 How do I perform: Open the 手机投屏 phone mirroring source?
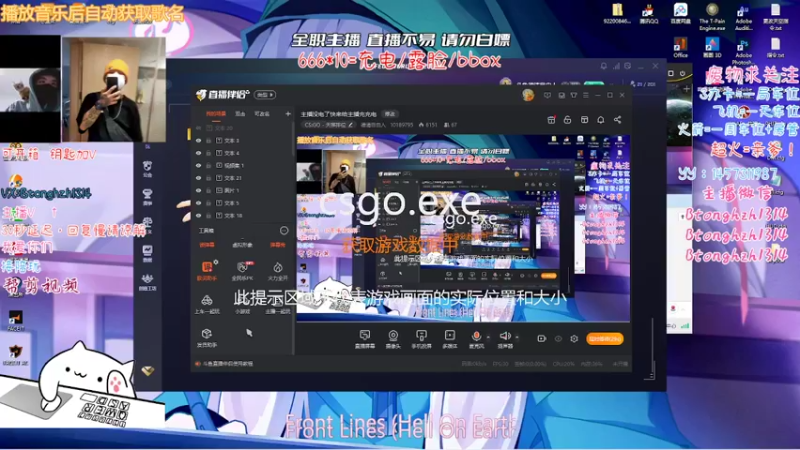tap(421, 338)
